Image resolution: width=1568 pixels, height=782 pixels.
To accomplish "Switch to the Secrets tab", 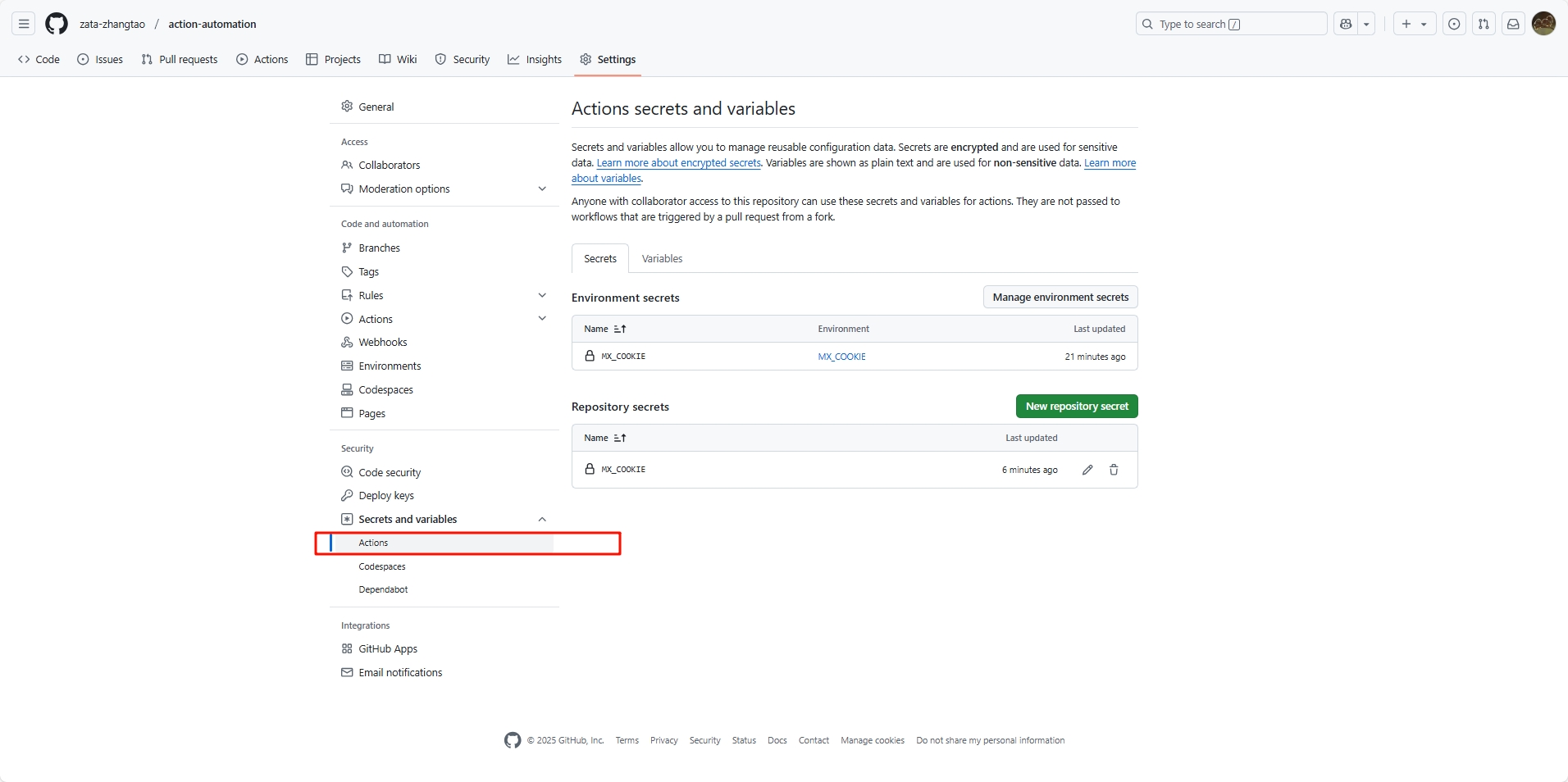I will click(600, 258).
